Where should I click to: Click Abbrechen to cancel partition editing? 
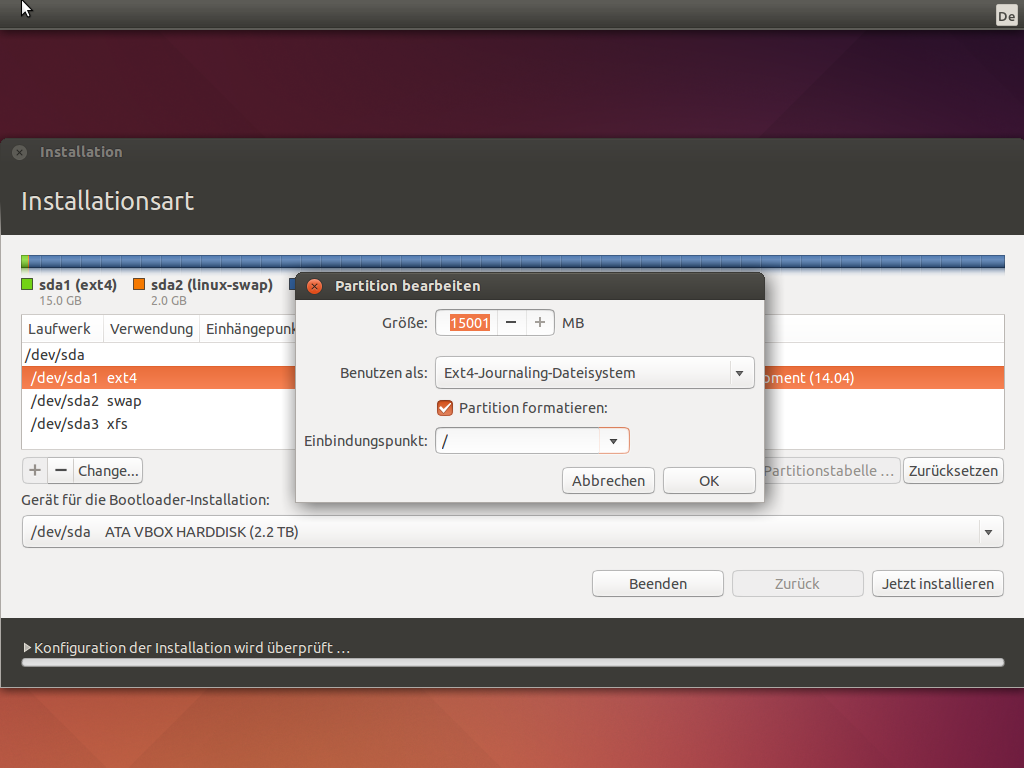pyautogui.click(x=608, y=480)
